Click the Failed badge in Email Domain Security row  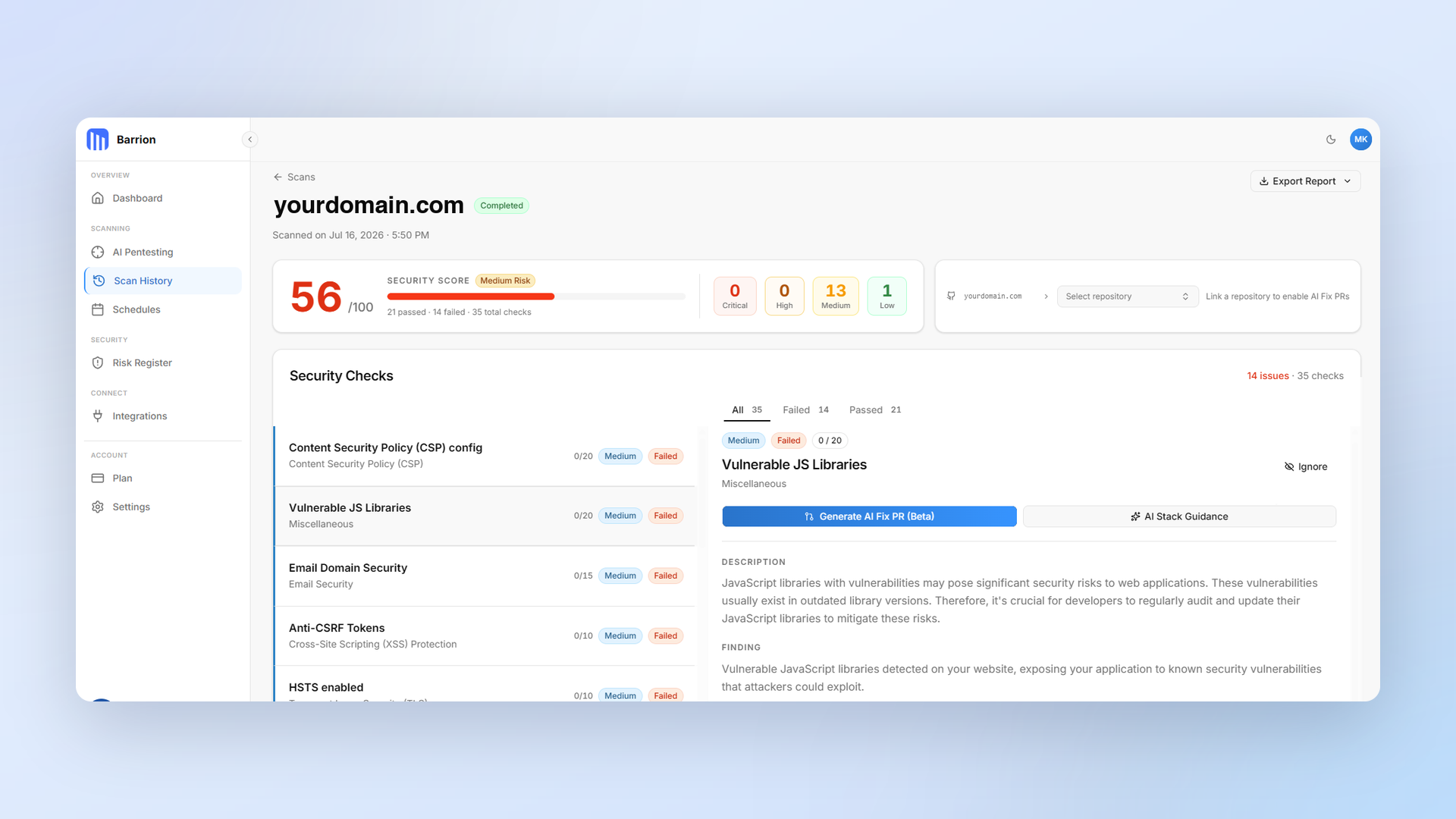click(665, 576)
